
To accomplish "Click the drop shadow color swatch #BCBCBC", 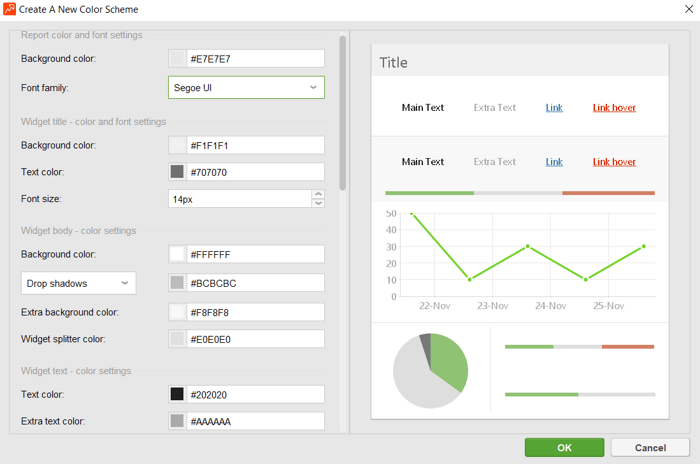I will coord(177,283).
